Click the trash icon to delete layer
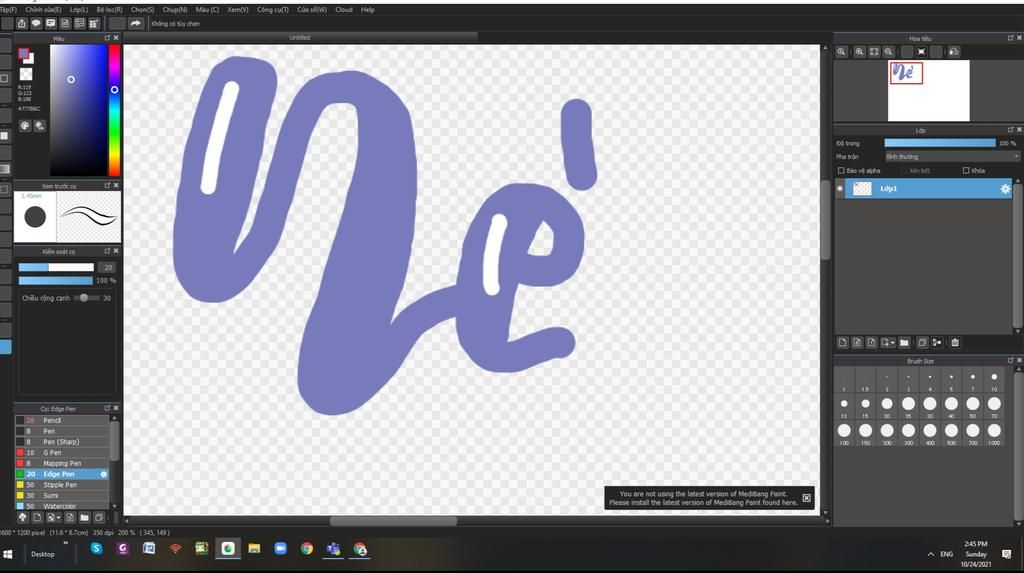1024x573 pixels. pos(955,342)
